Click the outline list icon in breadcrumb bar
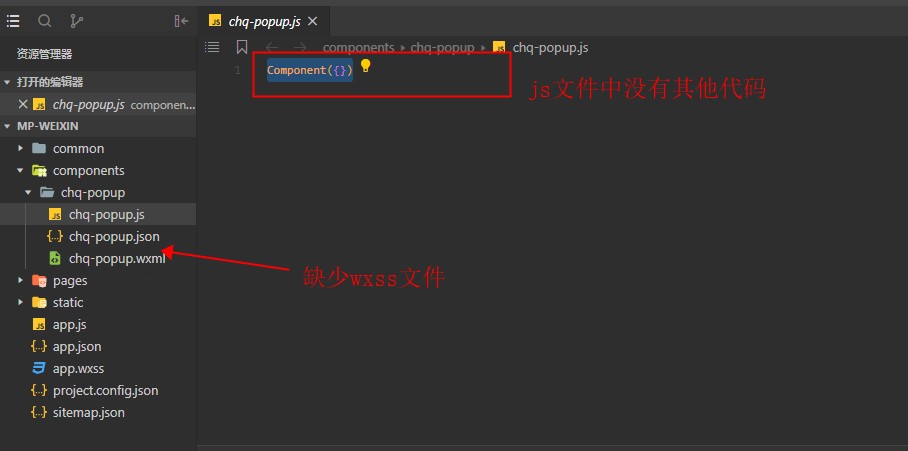This screenshot has height=451, width=908. click(x=212, y=47)
